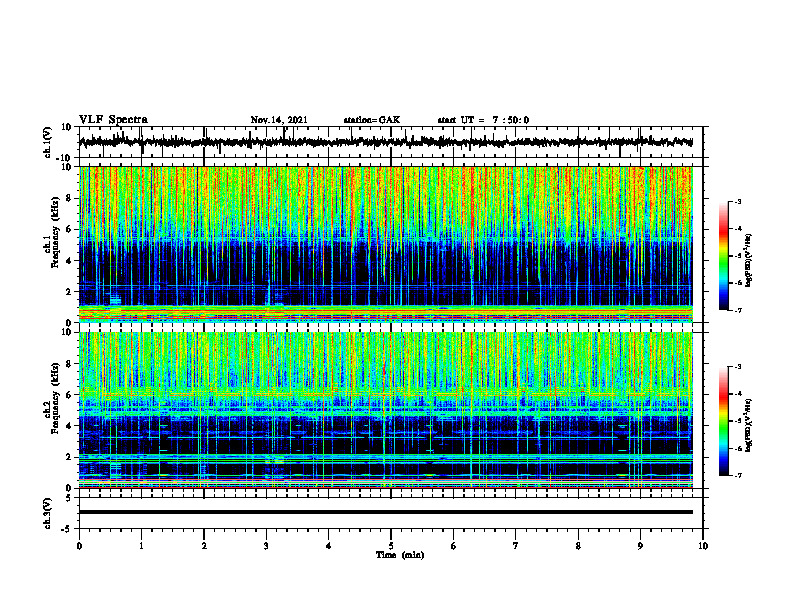Click the "VLF Spectra" plot title
792x612 pixels.
113,120
